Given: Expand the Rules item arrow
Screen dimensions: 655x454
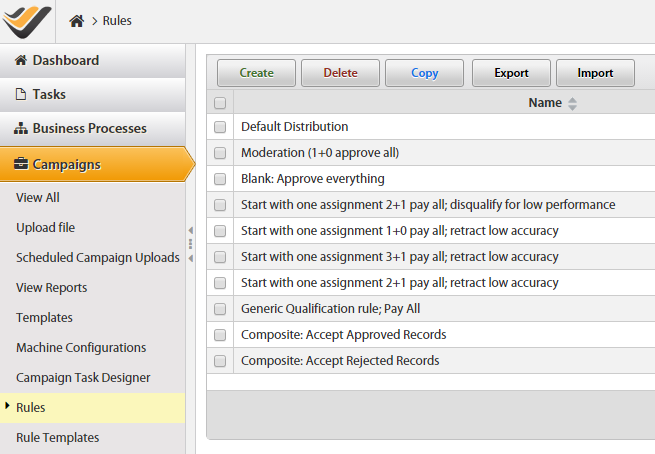Looking at the screenshot, I should (7, 406).
